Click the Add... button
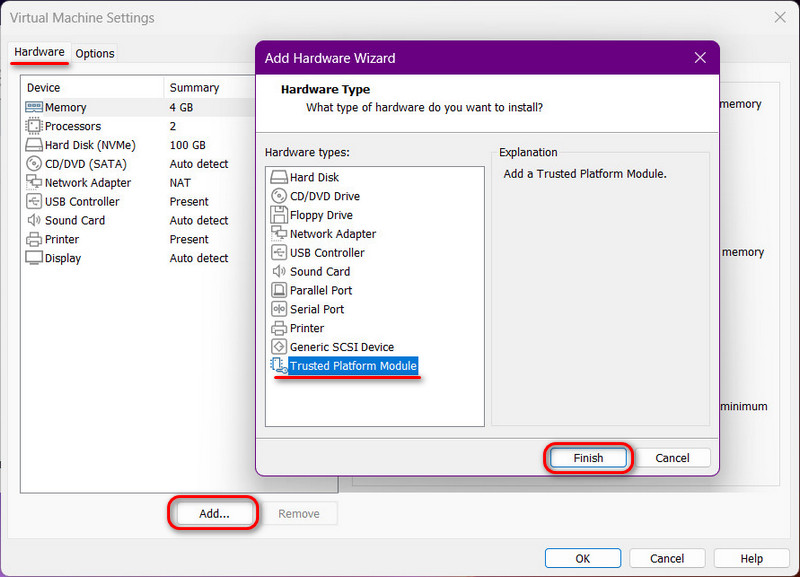 point(214,513)
